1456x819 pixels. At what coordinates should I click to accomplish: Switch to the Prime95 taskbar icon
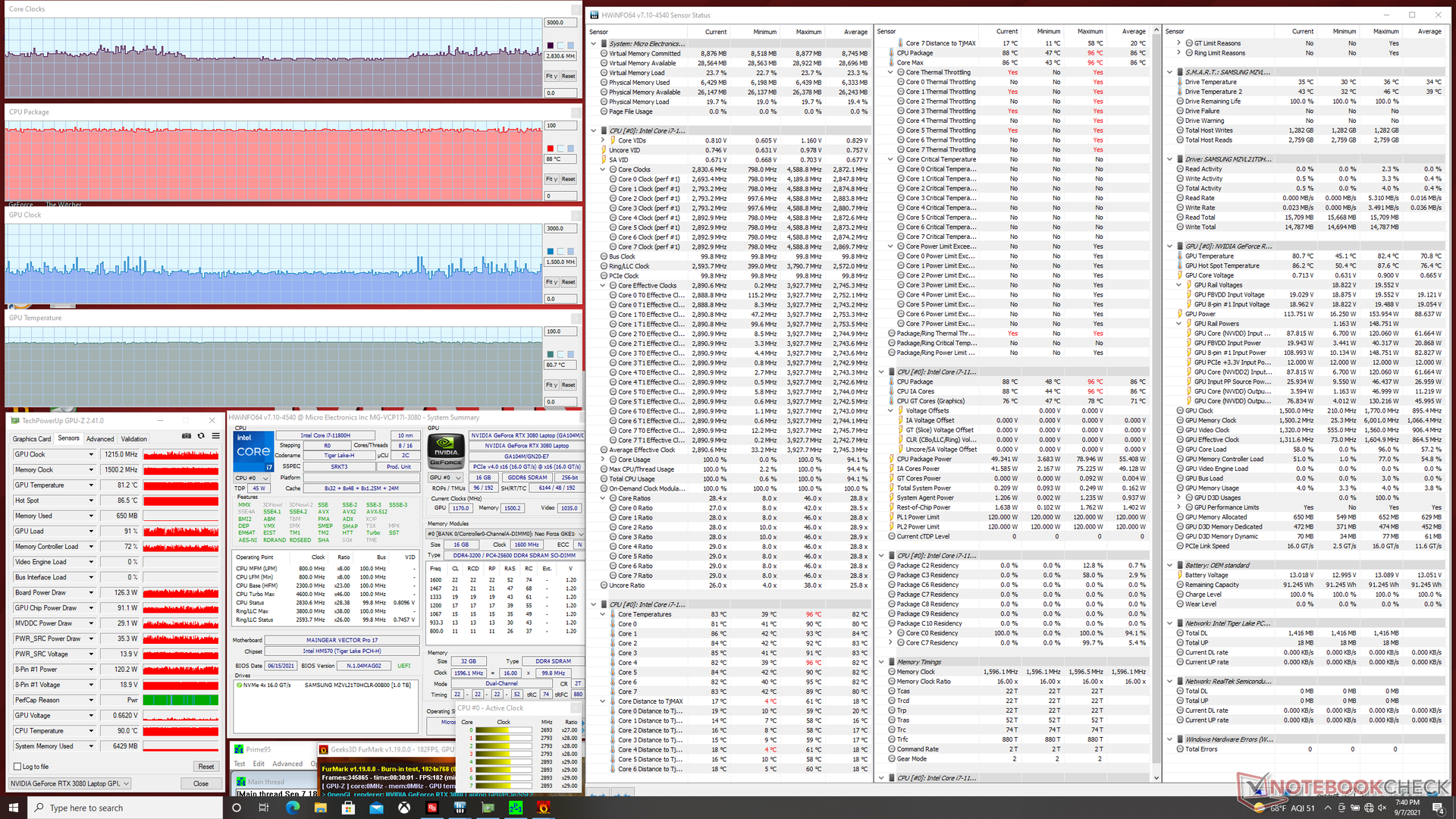click(x=516, y=808)
